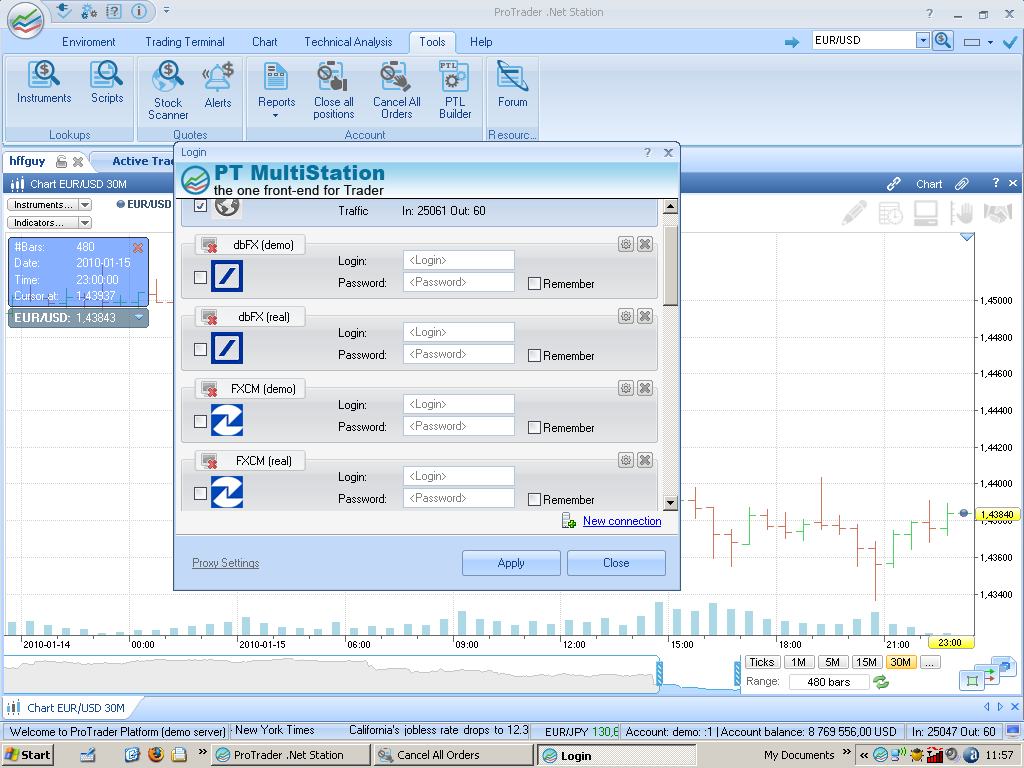Uncheck the Traffic connection checkbox at top
The height and width of the screenshot is (768, 1024).
[x=200, y=206]
